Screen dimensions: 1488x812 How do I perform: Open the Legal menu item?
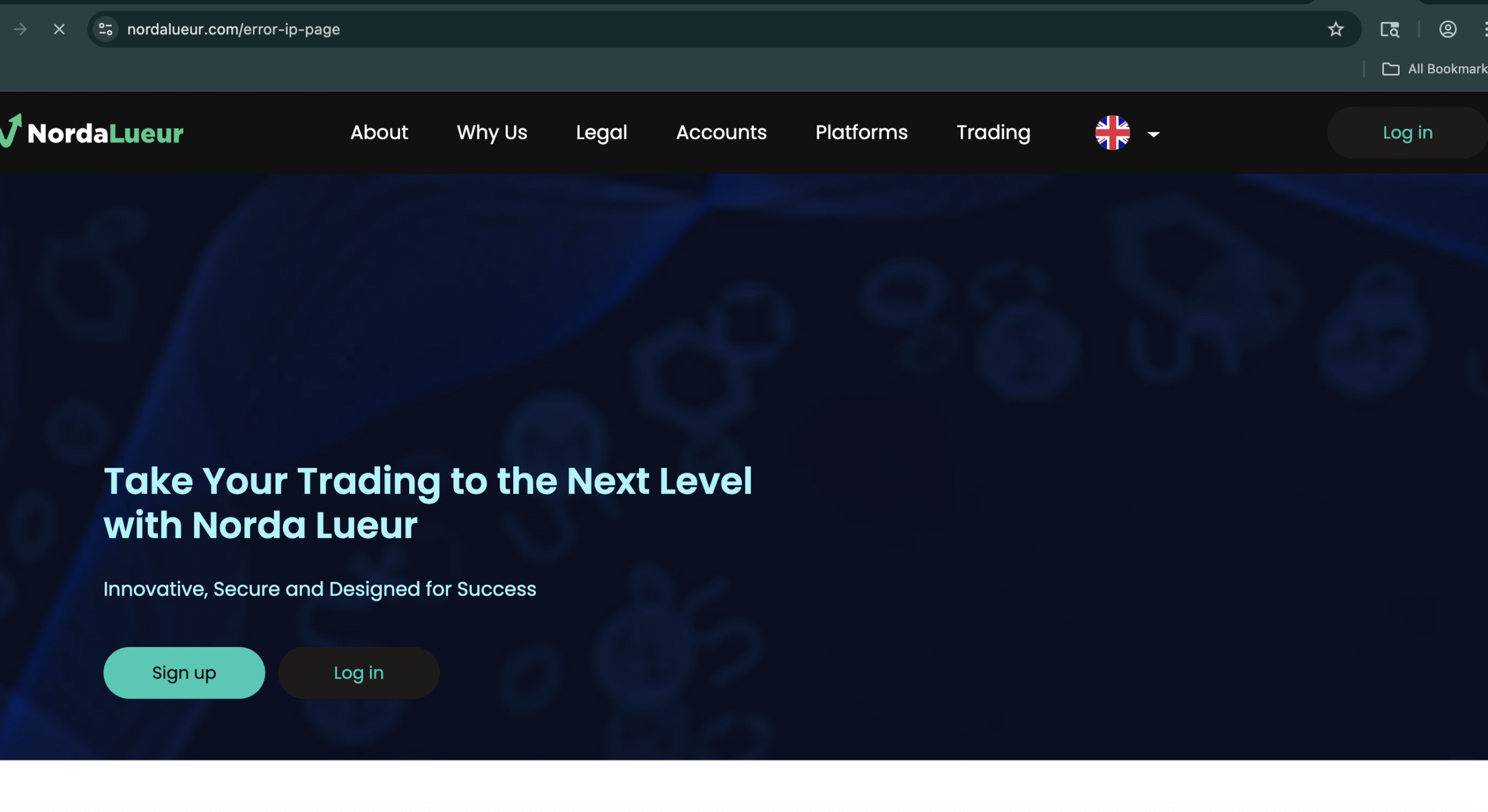[601, 133]
